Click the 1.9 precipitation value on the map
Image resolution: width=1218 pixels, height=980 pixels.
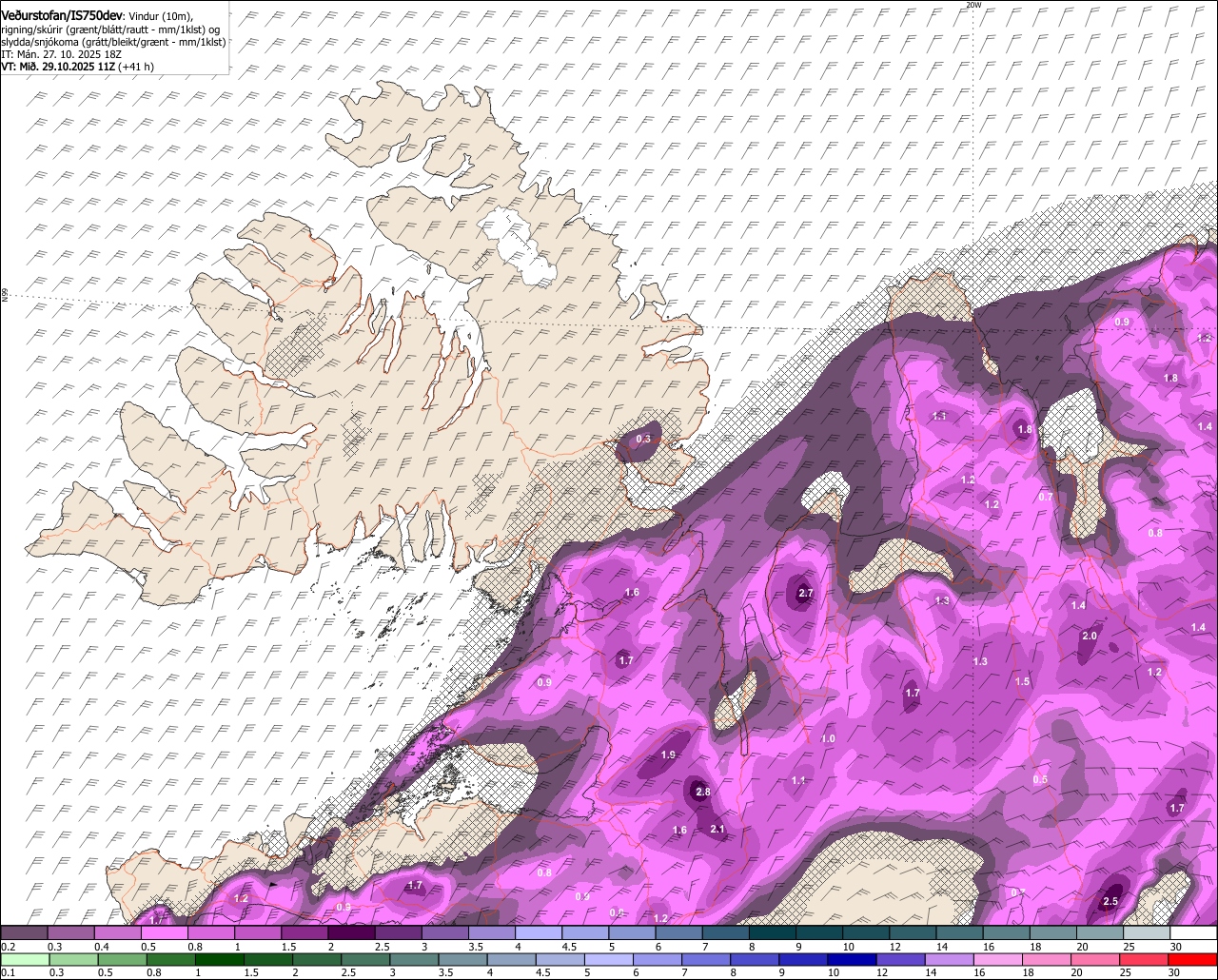668,755
